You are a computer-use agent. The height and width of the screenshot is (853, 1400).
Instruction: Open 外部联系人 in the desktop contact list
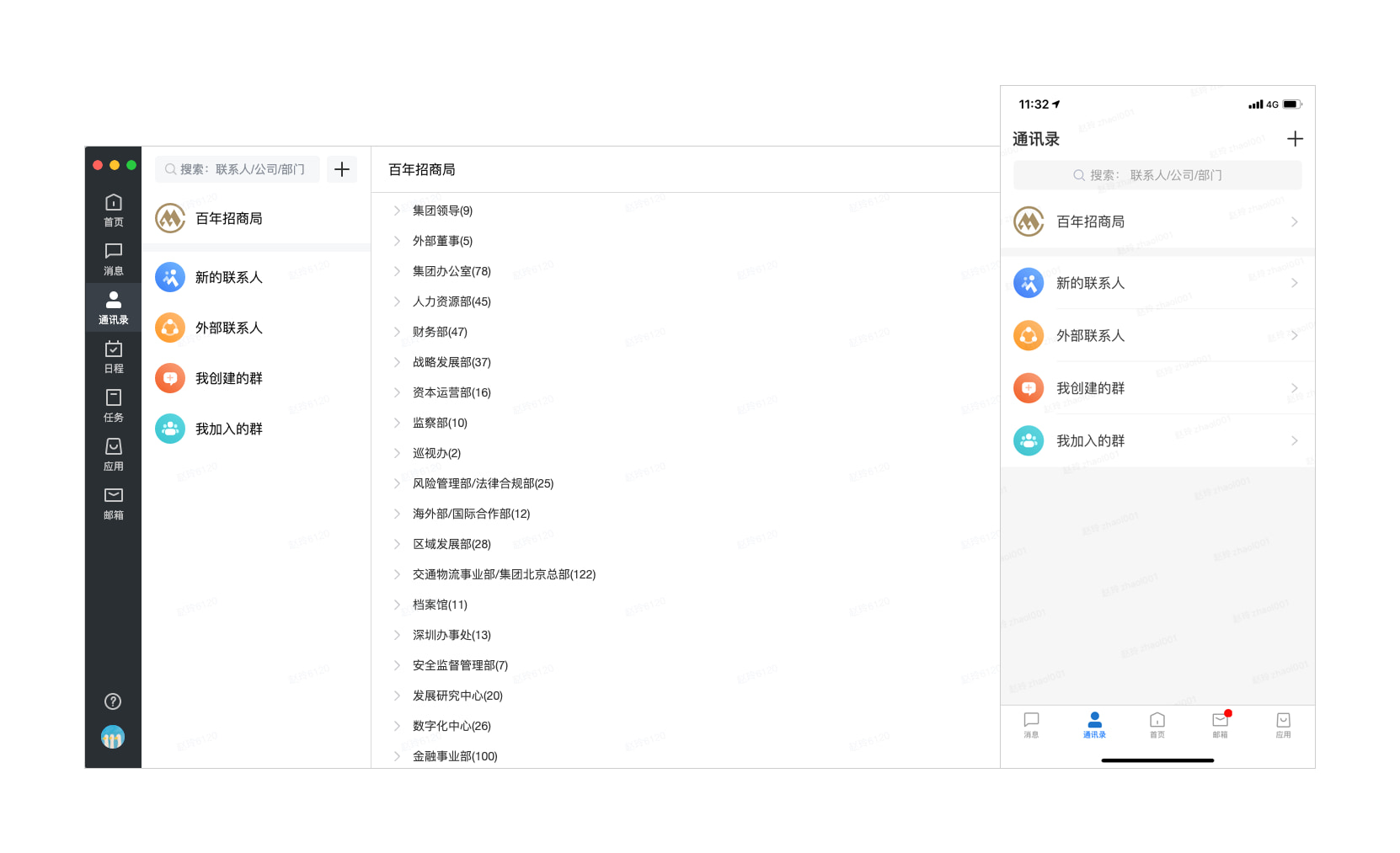pyautogui.click(x=229, y=328)
